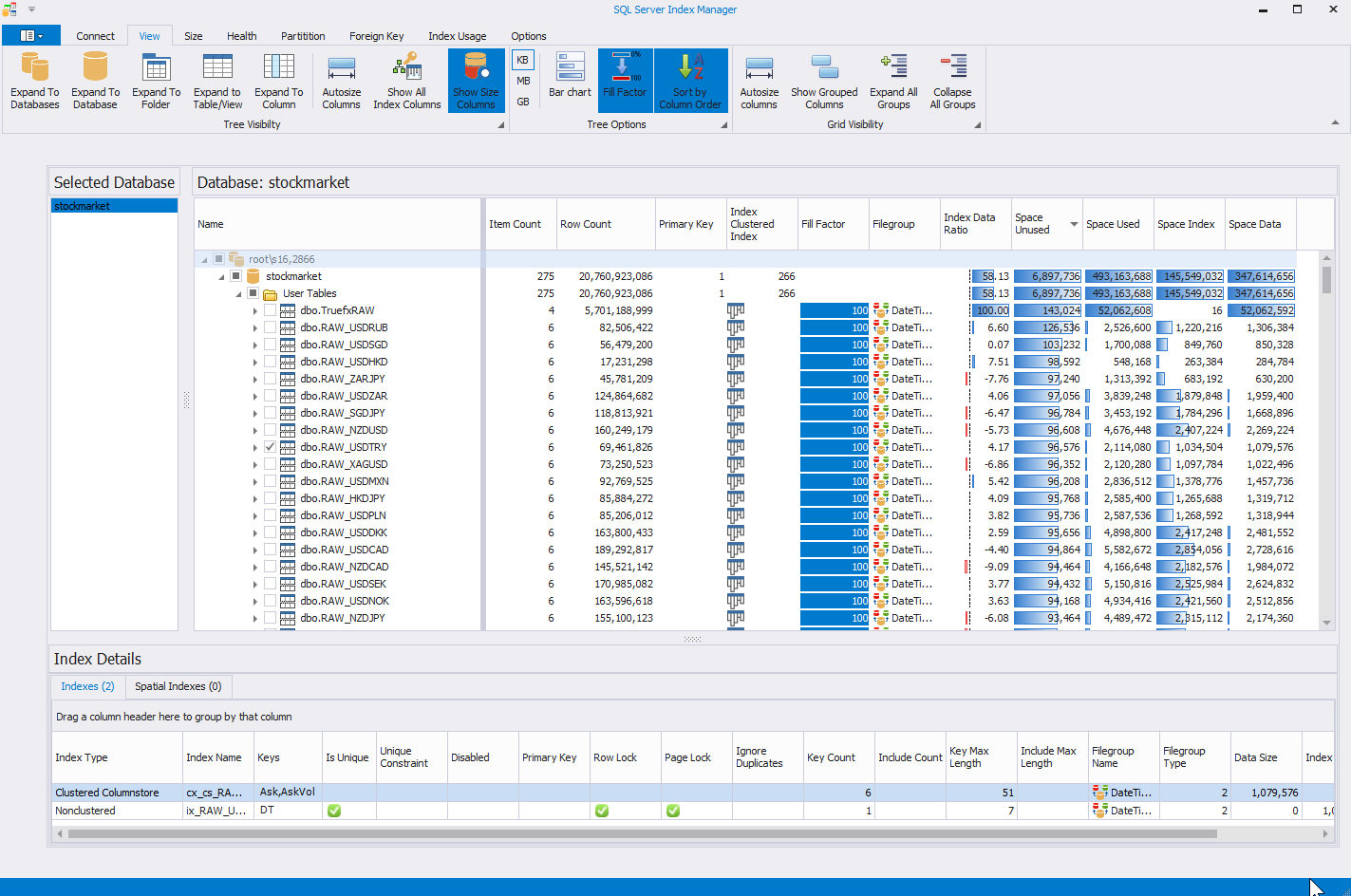Image resolution: width=1351 pixels, height=896 pixels.
Task: Click Show Grouped Columns icon
Action: (824, 67)
